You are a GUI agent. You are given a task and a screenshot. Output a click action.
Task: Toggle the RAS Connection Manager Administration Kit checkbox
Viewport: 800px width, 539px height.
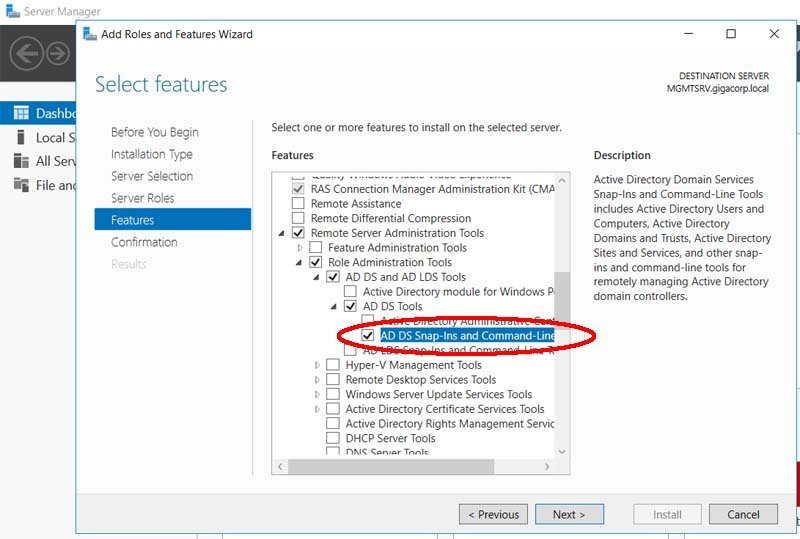298,189
